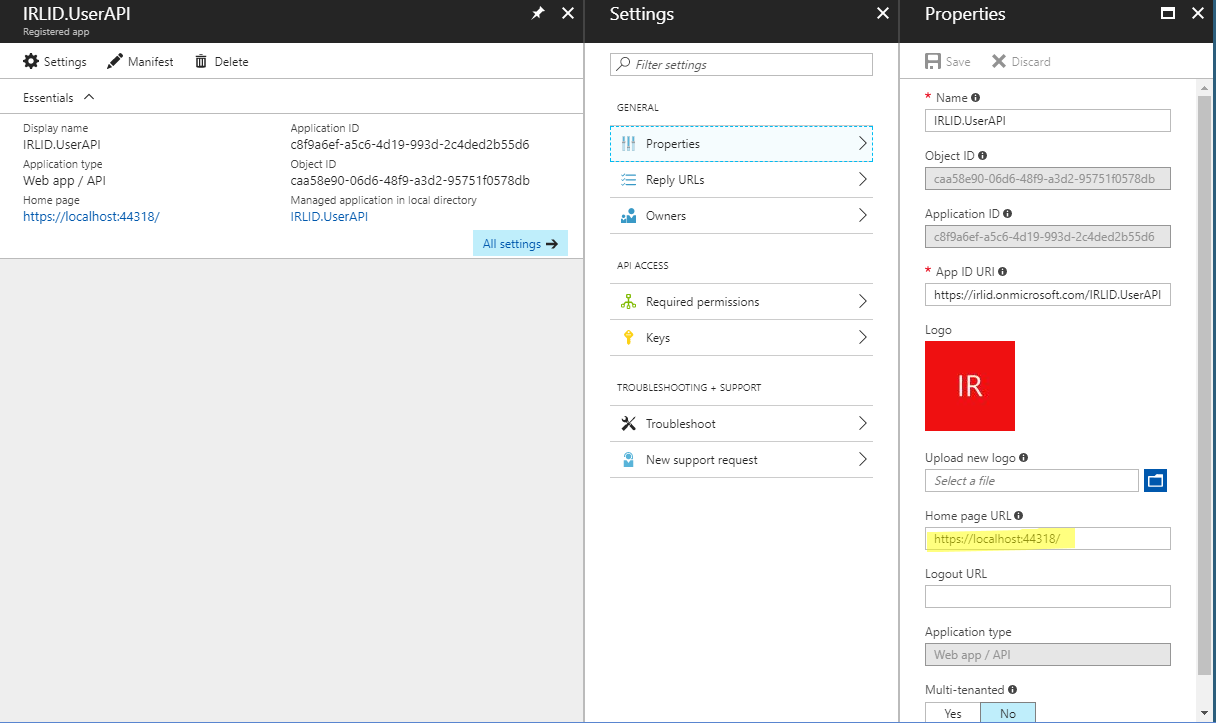Expand Owners chevron
The image size is (1216, 723).
(862, 216)
